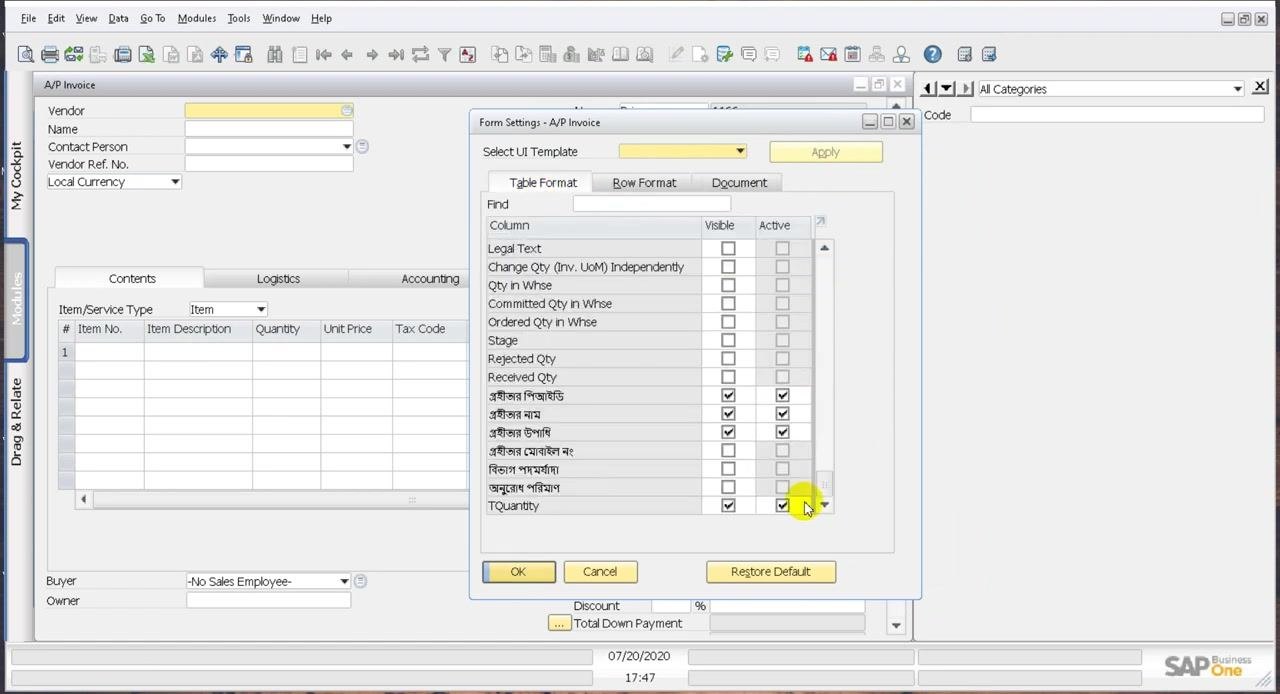The image size is (1280, 694).
Task: Go to the last data record
Action: [396, 54]
